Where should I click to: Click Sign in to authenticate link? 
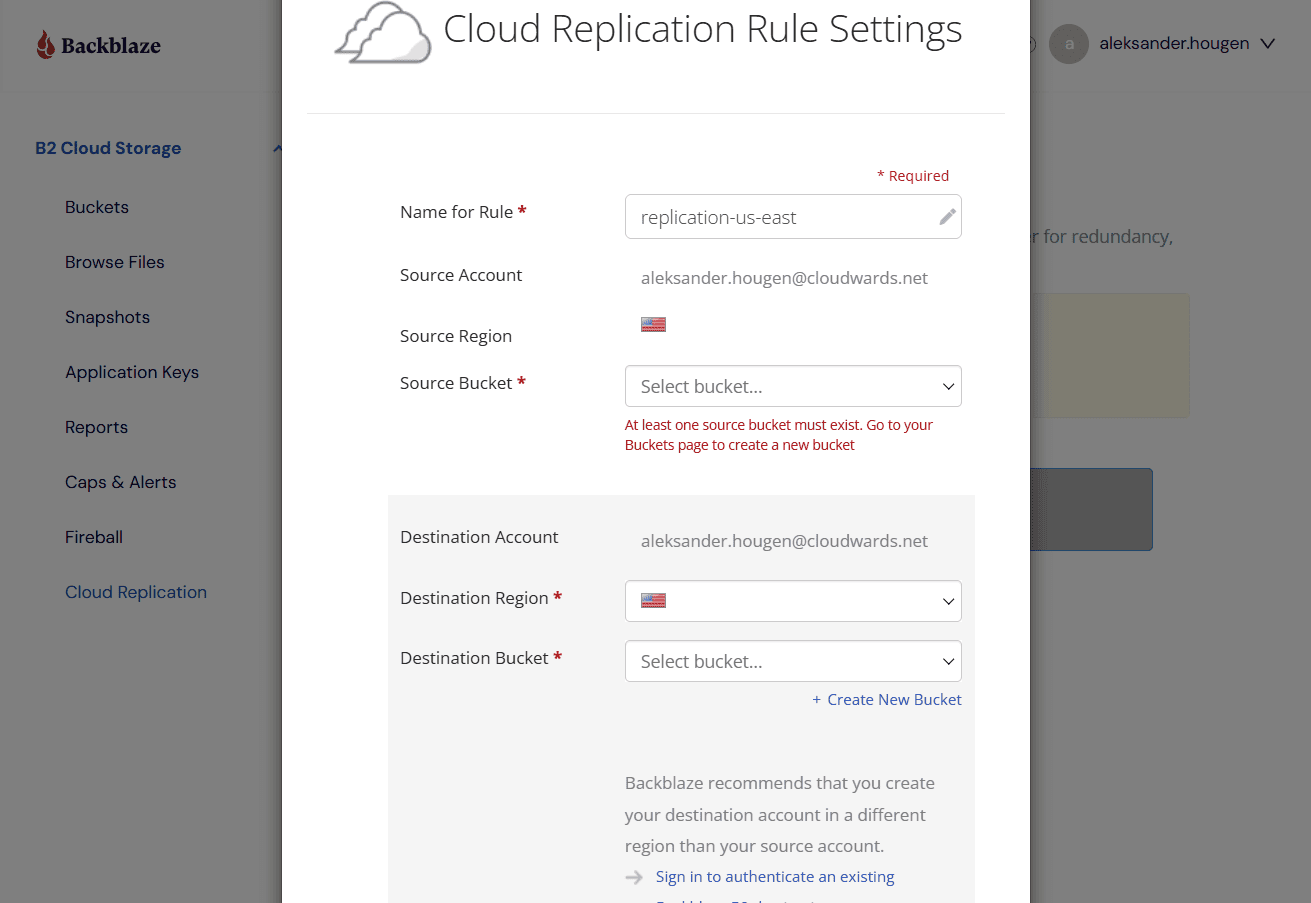(x=775, y=877)
